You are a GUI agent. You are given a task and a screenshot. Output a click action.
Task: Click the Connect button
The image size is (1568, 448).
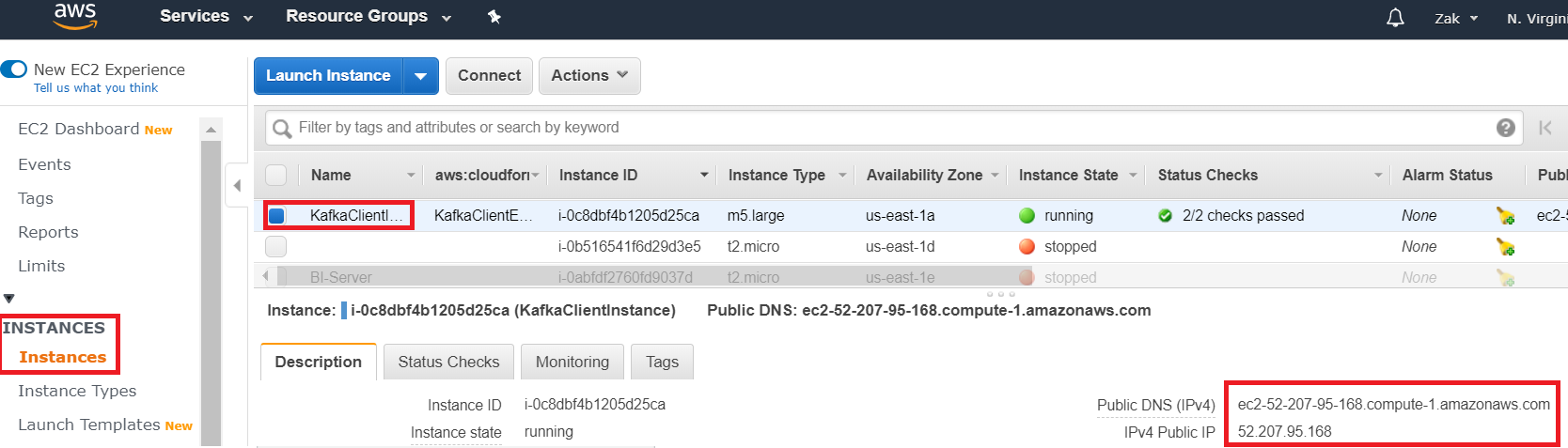click(489, 76)
